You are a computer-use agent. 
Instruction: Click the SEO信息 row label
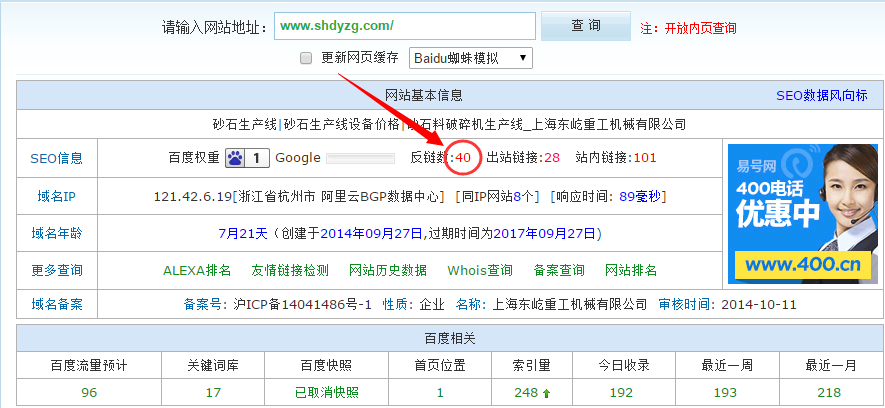pyautogui.click(x=57, y=158)
